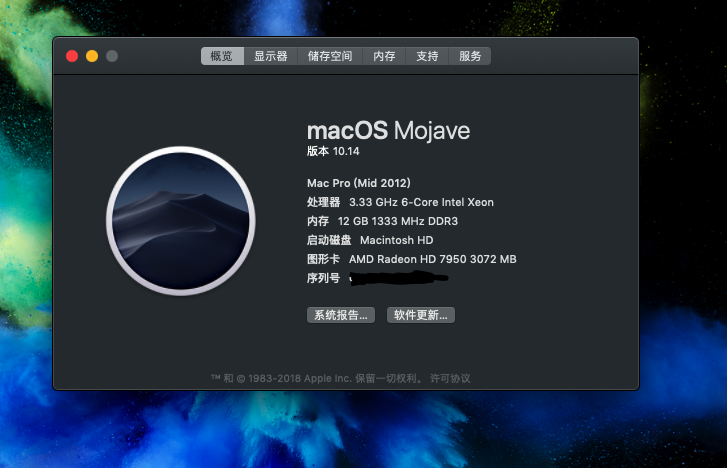Open the 服务 tab

[x=470, y=56]
